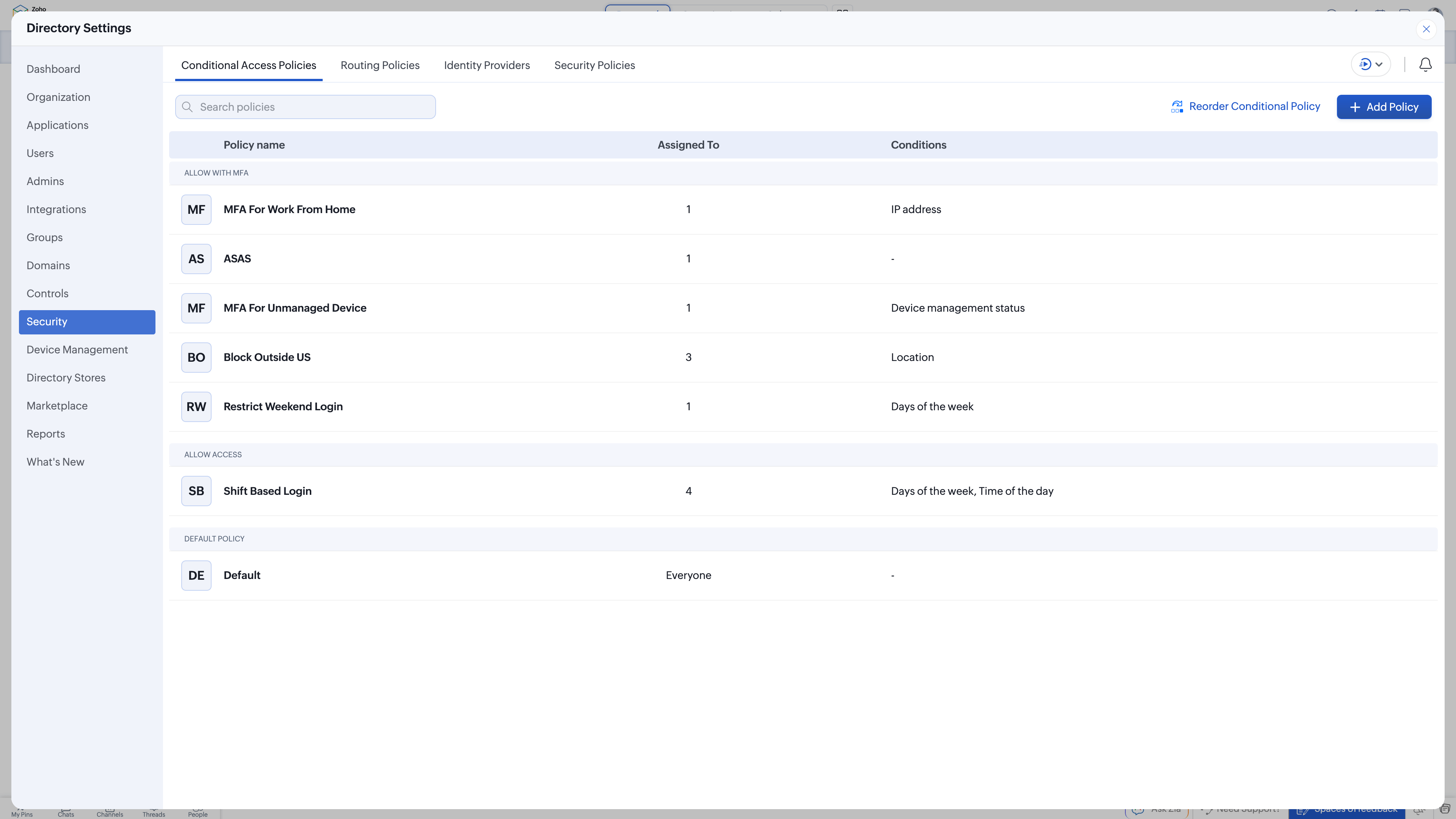Screen dimensions: 1456x819
Task: Open the Block Outside US policy
Action: [x=267, y=357]
